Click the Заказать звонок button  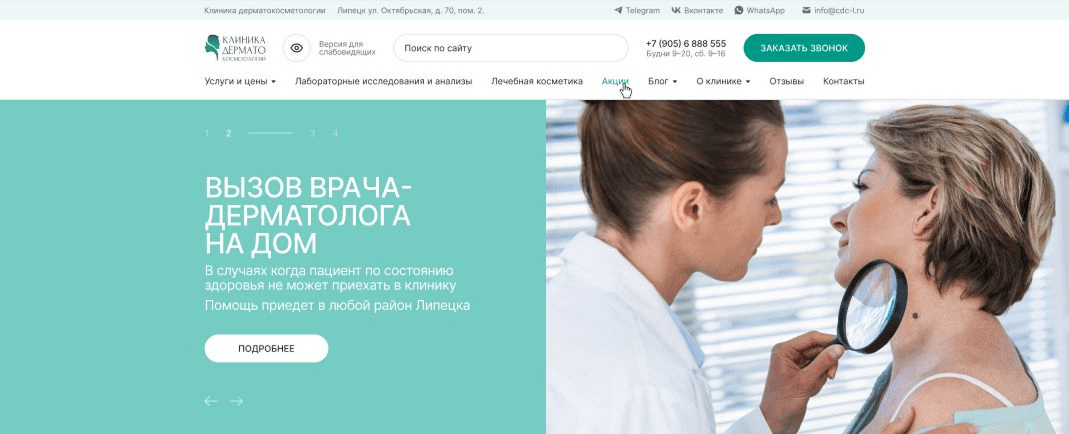(x=804, y=48)
